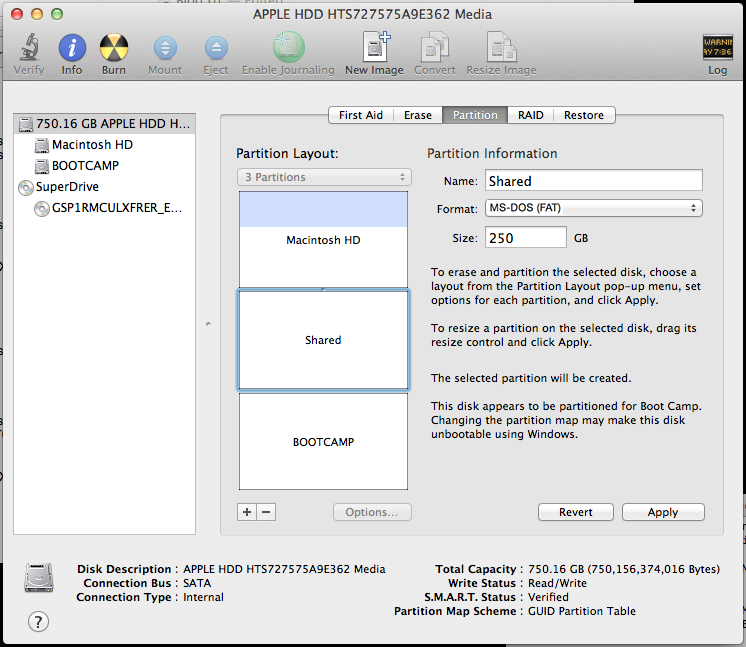Click the Mount toolbar icon

[x=165, y=48]
